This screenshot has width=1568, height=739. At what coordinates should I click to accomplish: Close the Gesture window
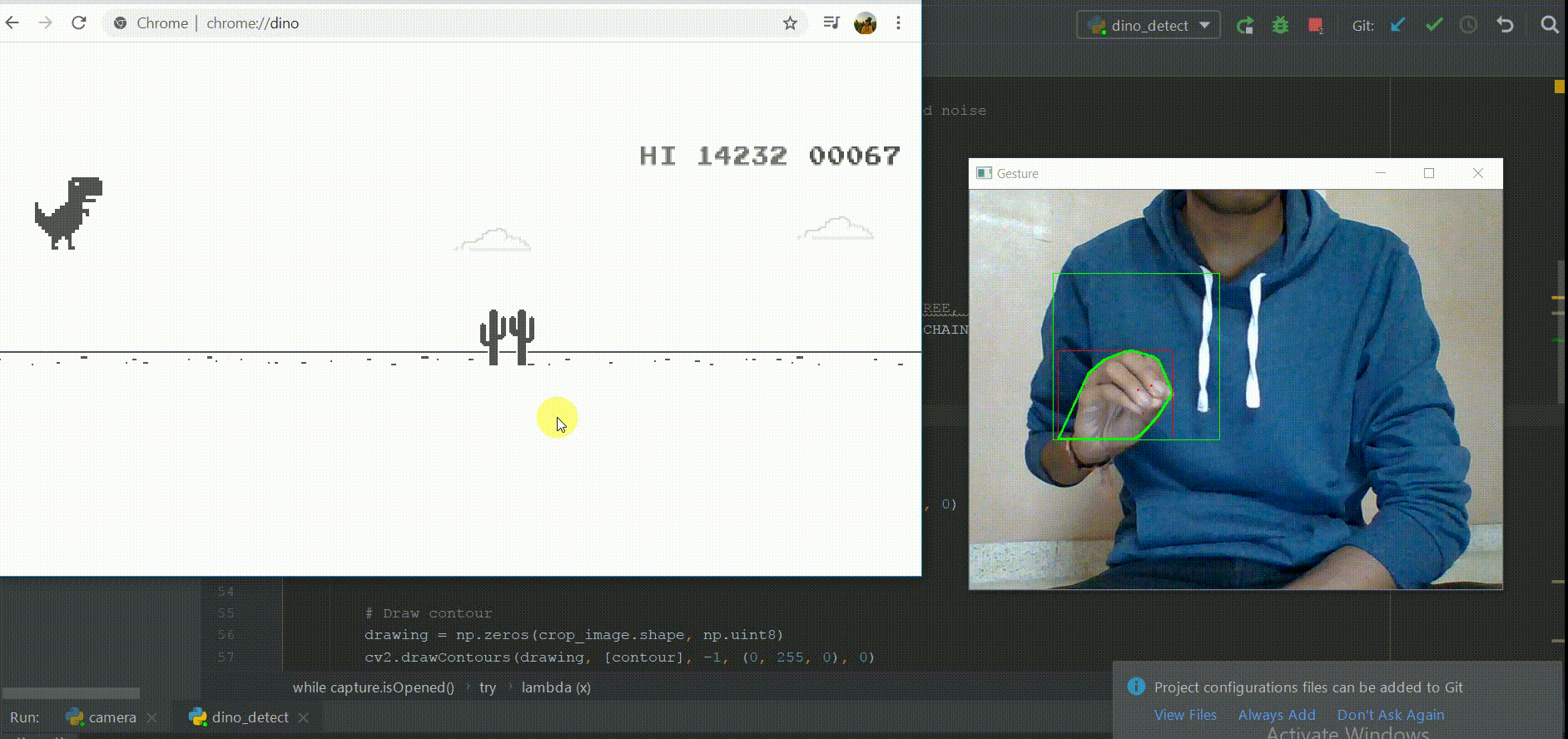tap(1478, 173)
